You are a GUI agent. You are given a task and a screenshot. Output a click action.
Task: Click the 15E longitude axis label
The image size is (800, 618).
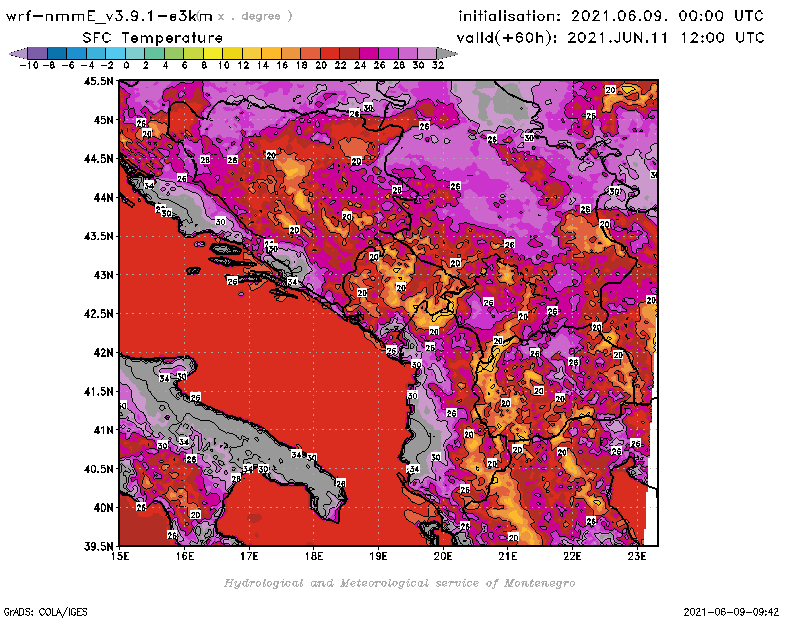coord(120,556)
